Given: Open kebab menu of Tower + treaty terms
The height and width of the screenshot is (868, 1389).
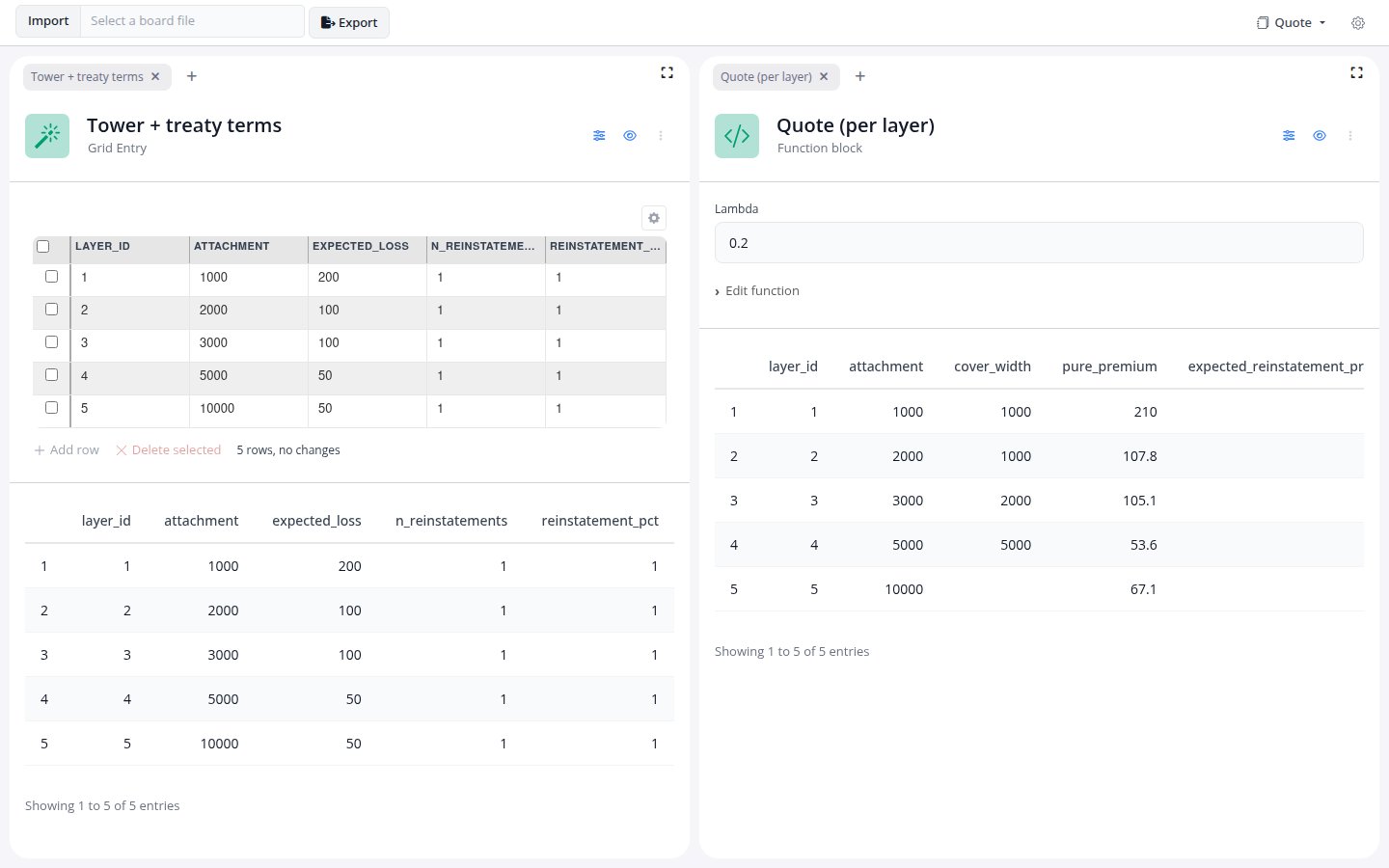Looking at the screenshot, I should [661, 136].
